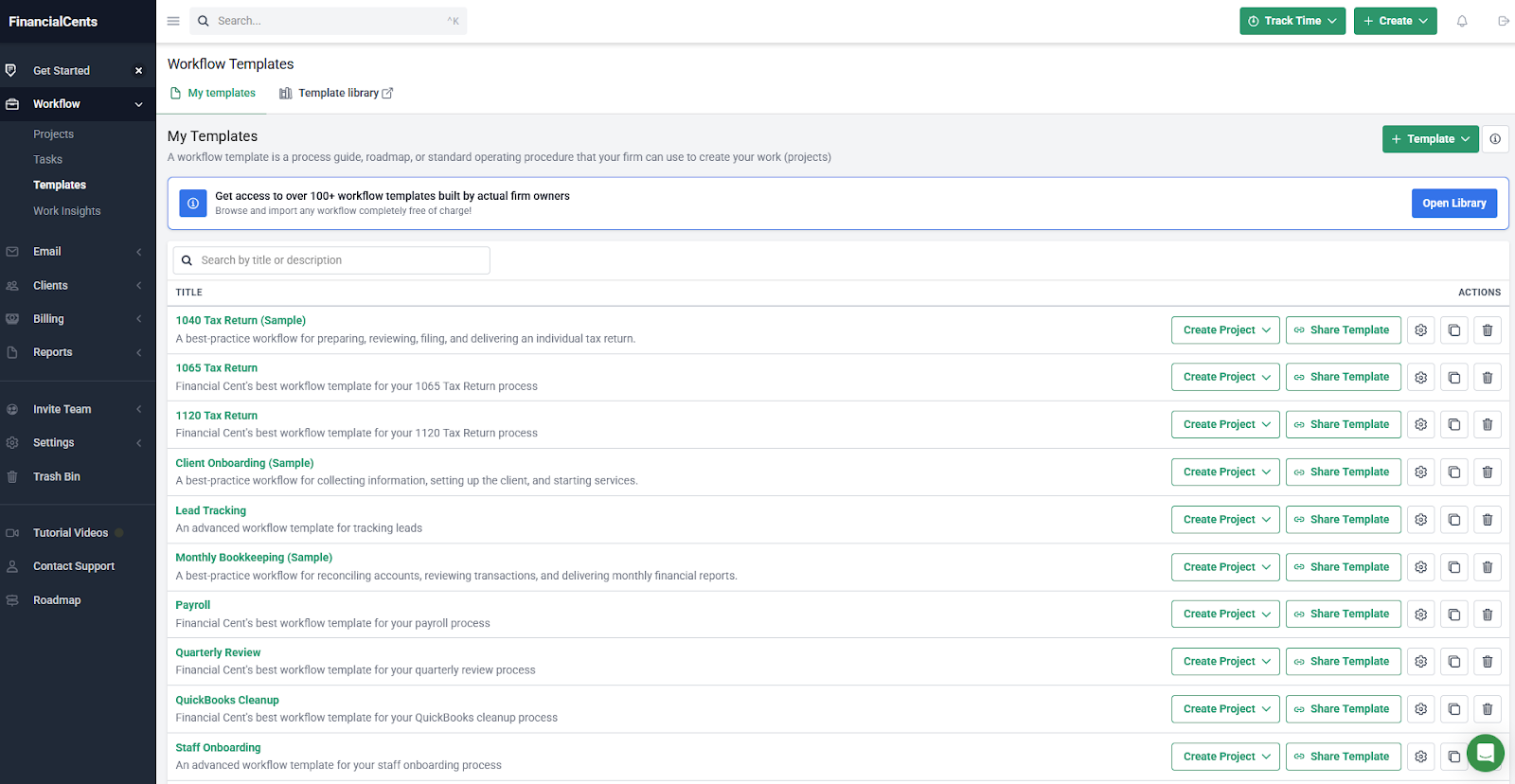Open settings gear for 1065 Tax Return
The width and height of the screenshot is (1515, 784).
(x=1420, y=378)
